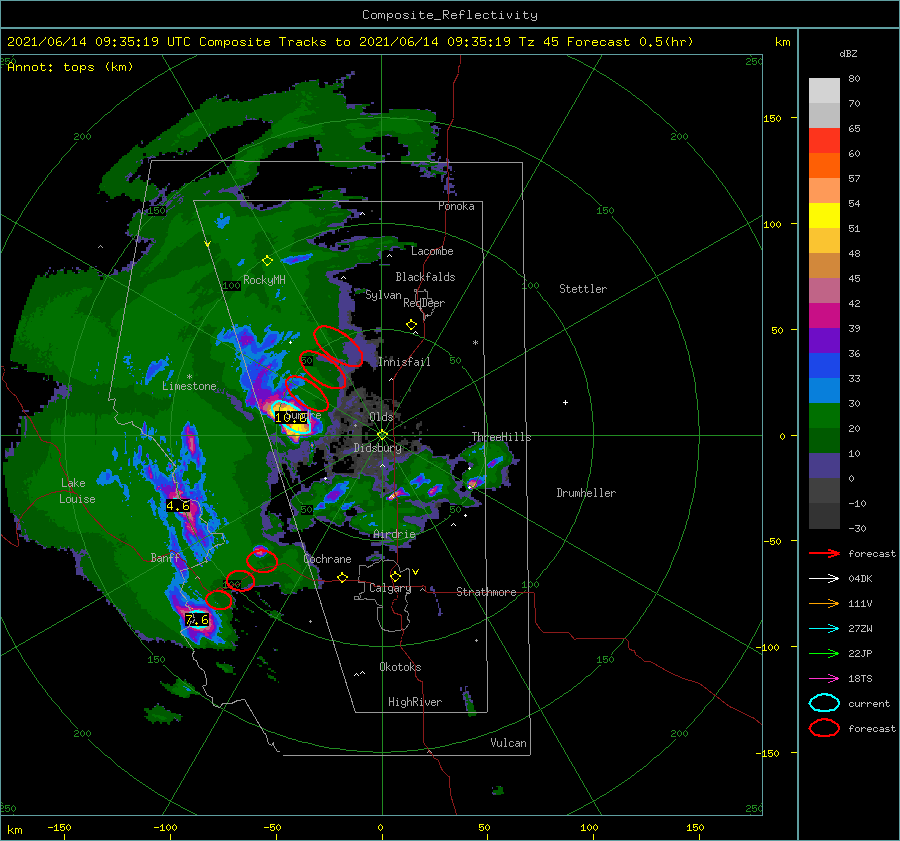Click the green 22JP arrow in the legend
Screen dimensions: 900x841
[824, 653]
